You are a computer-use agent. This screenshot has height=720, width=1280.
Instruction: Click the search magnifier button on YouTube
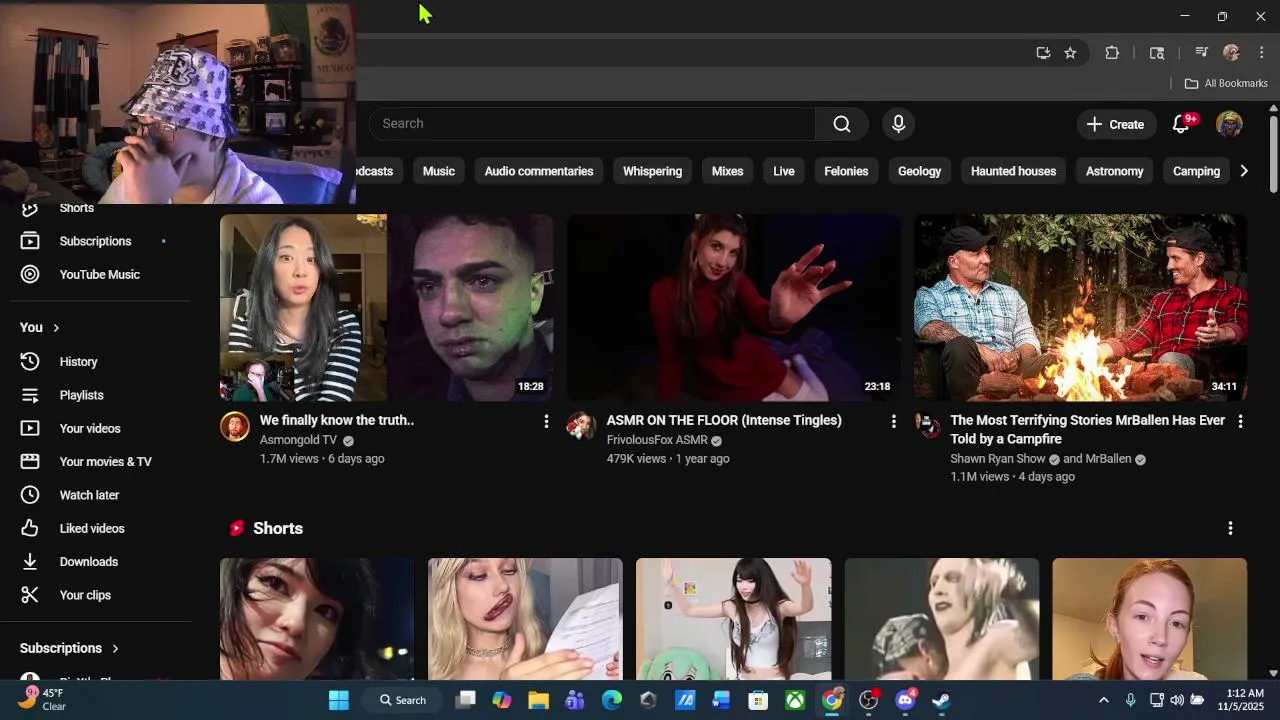point(842,124)
